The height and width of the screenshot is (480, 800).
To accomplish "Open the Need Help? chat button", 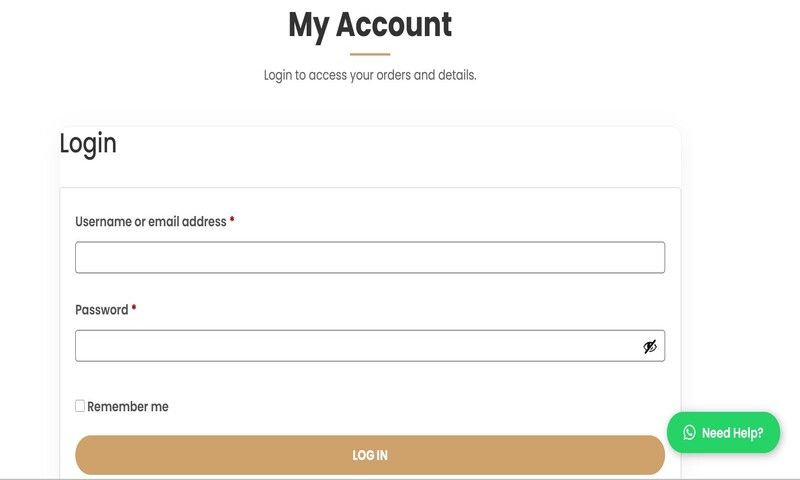I will point(723,433).
